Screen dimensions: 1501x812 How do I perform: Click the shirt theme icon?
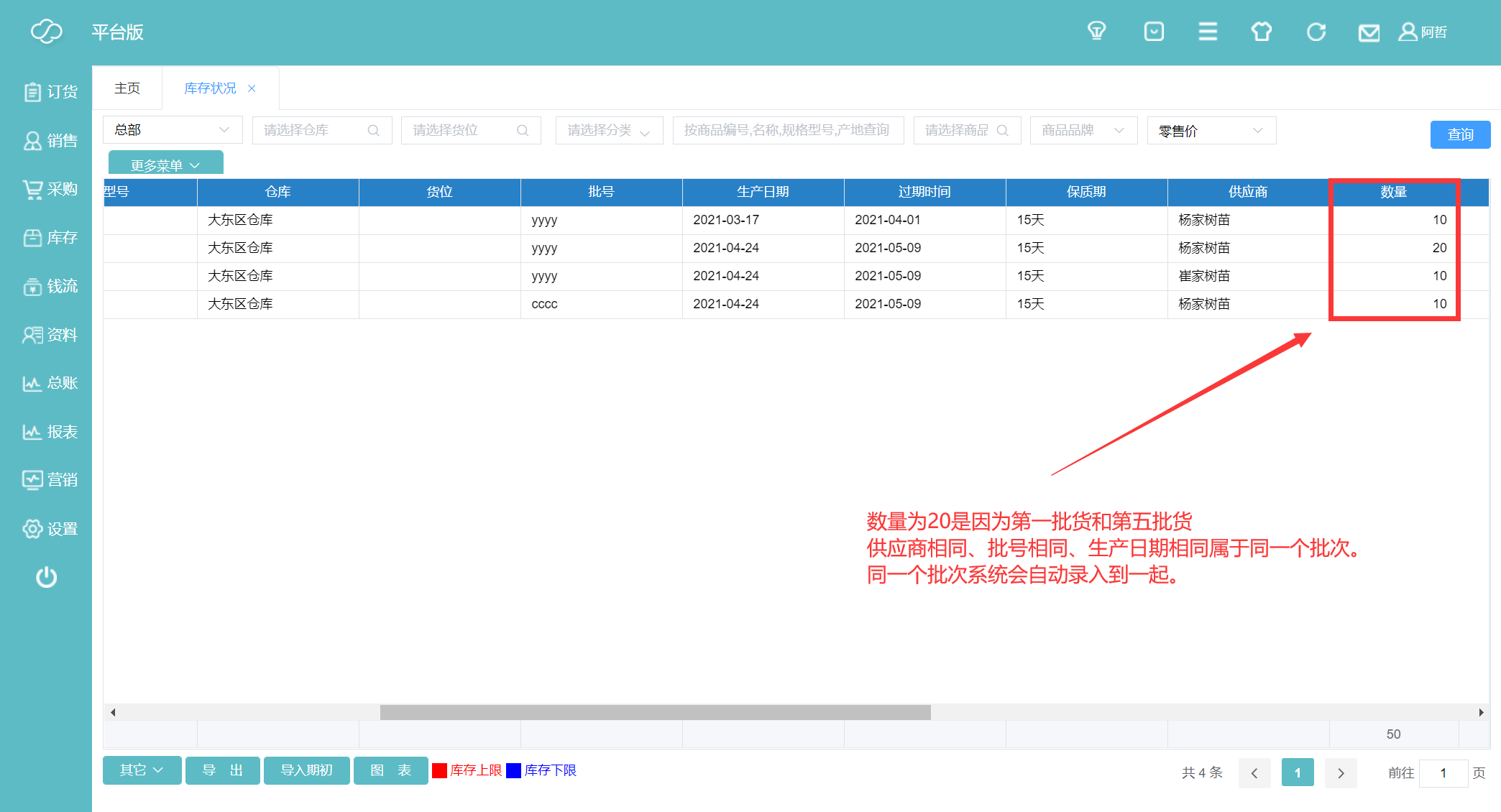(x=1261, y=32)
